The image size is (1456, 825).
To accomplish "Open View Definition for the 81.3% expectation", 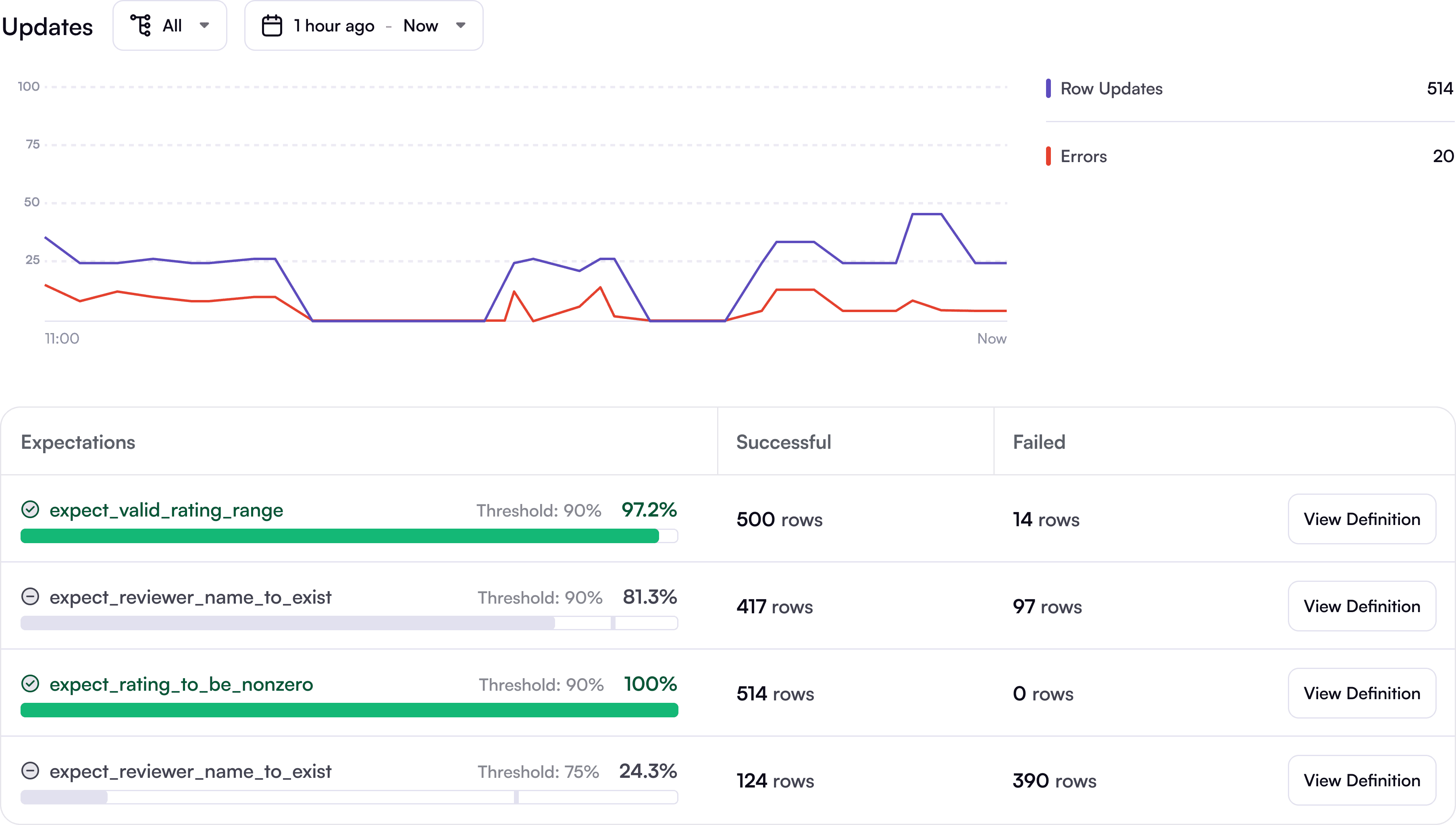I will point(1361,606).
